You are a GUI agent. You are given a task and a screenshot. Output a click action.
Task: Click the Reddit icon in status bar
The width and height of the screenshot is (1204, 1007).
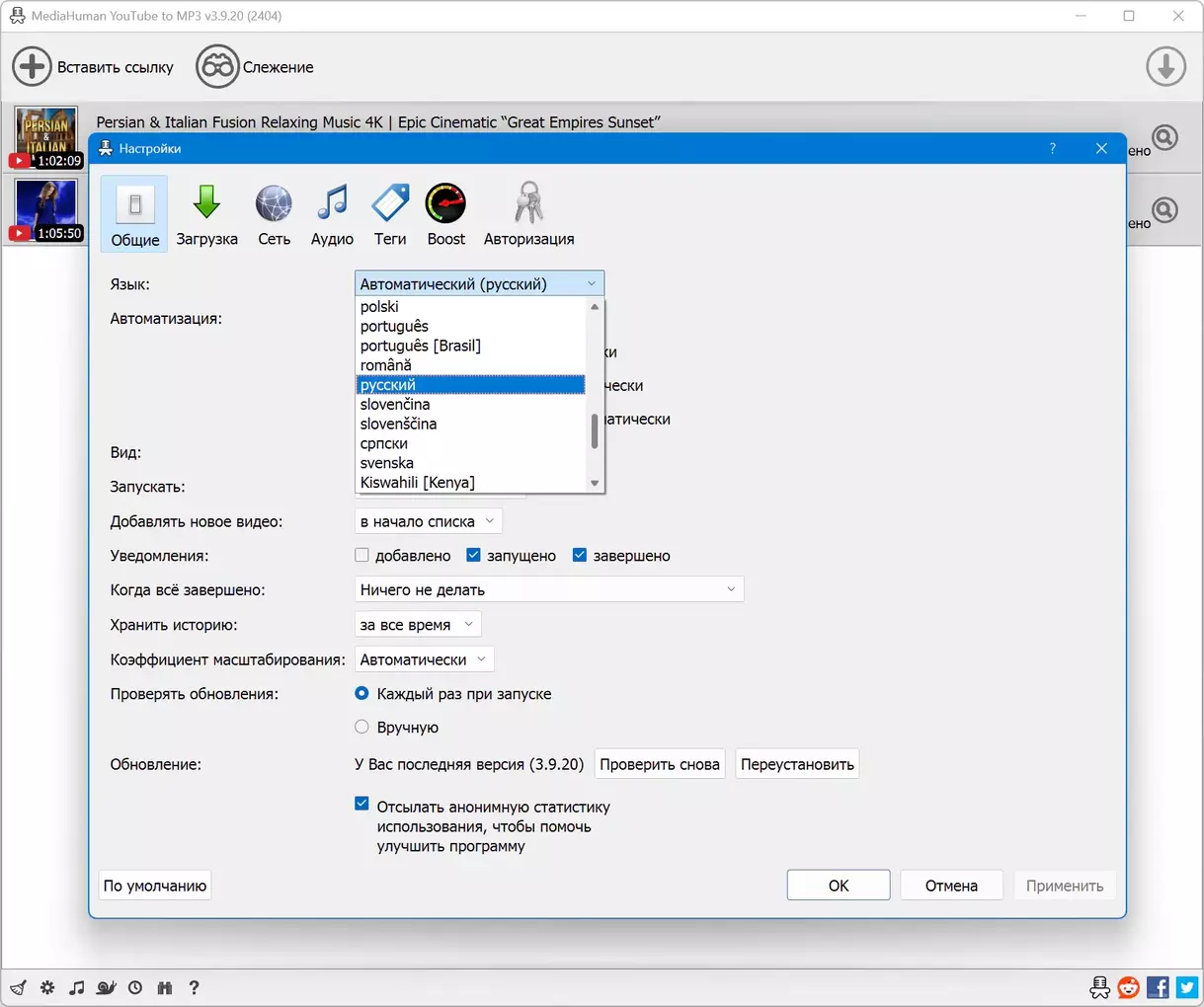pyautogui.click(x=1128, y=987)
